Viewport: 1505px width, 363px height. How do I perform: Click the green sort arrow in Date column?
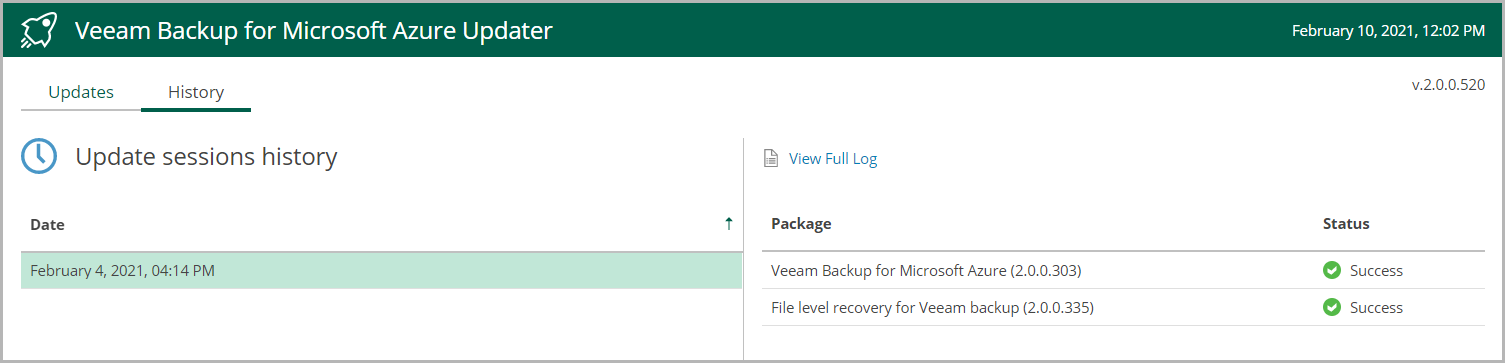click(x=728, y=224)
